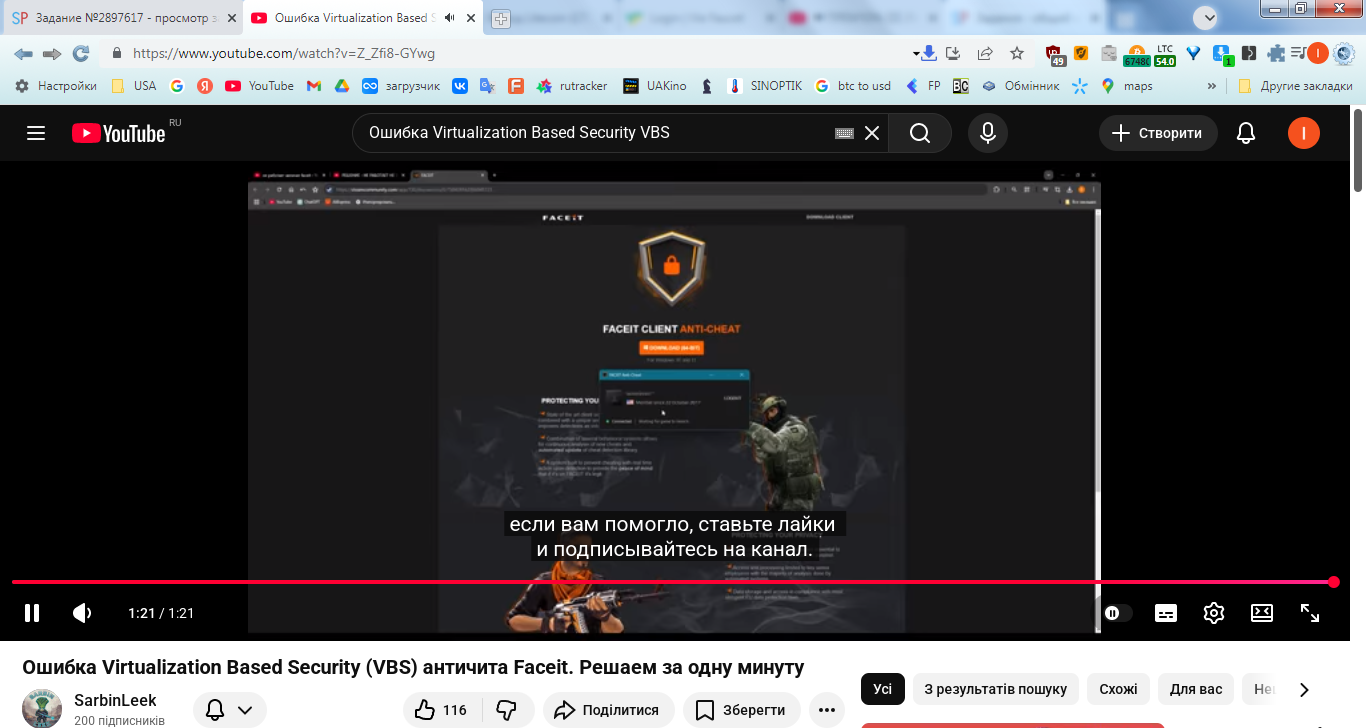Switch to theater mode
1366x728 pixels.
[1262, 613]
